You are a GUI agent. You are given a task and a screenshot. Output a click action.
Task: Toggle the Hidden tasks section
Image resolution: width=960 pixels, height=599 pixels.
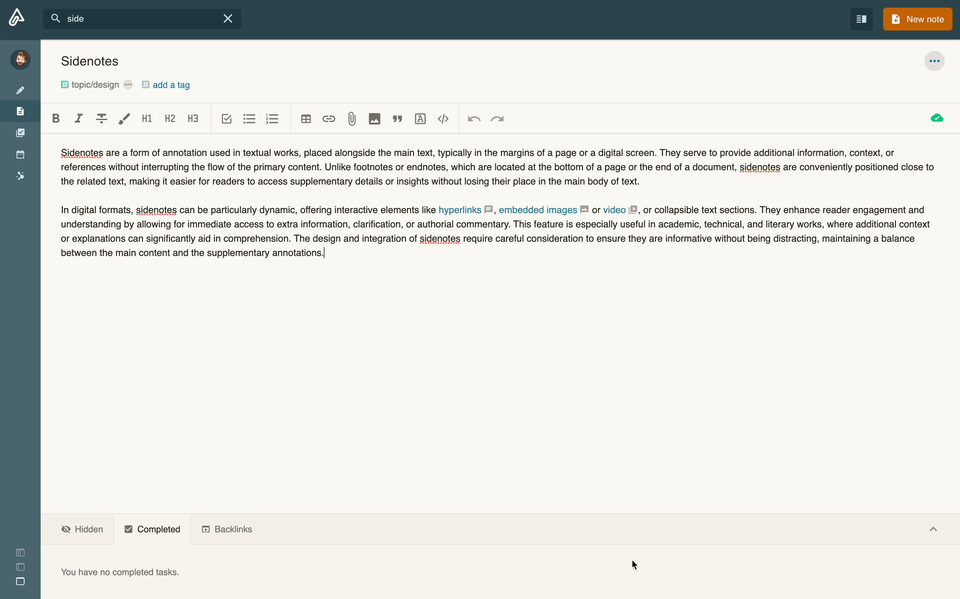click(x=81, y=529)
